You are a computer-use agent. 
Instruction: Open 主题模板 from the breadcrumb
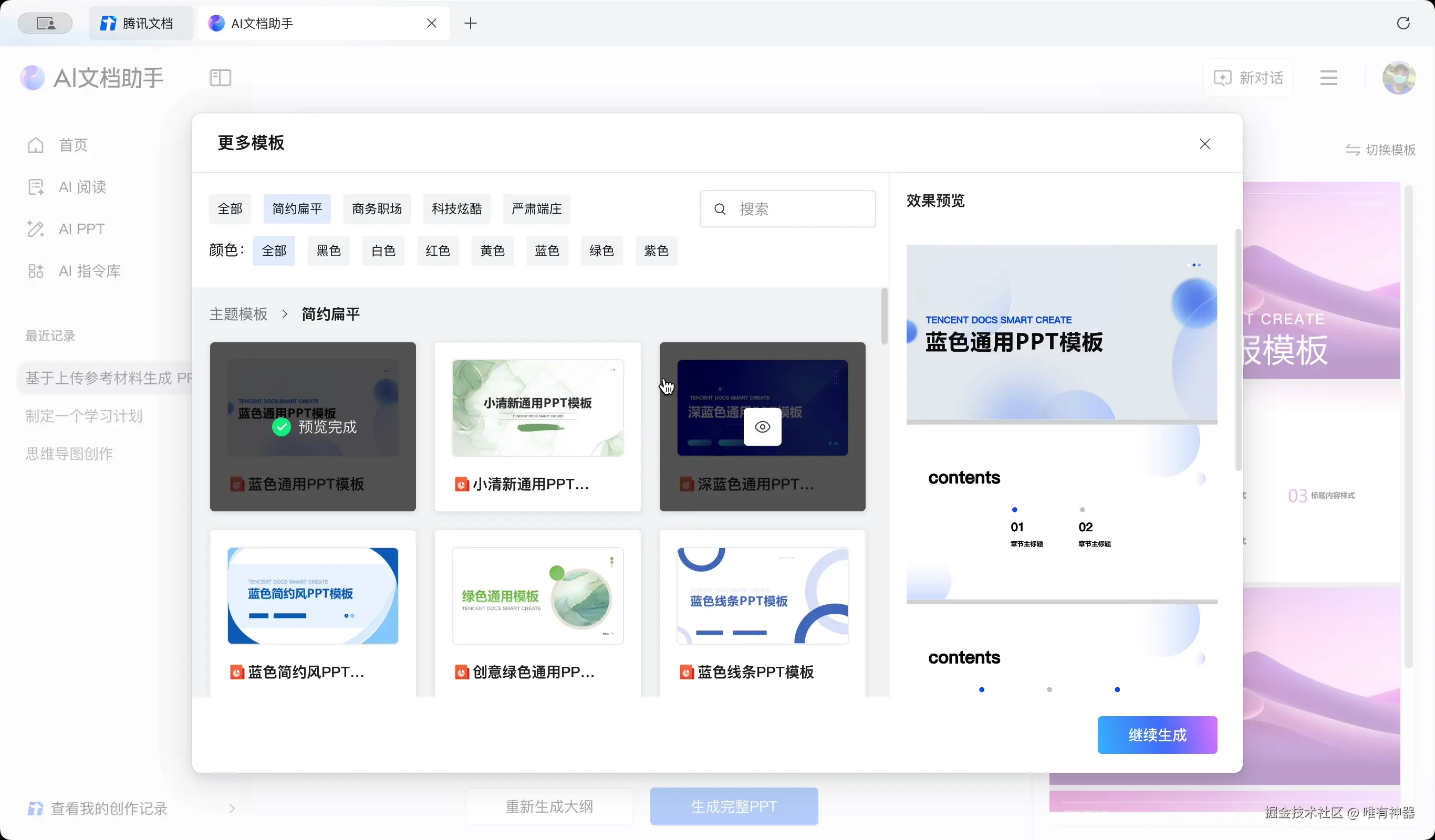pyautogui.click(x=238, y=313)
